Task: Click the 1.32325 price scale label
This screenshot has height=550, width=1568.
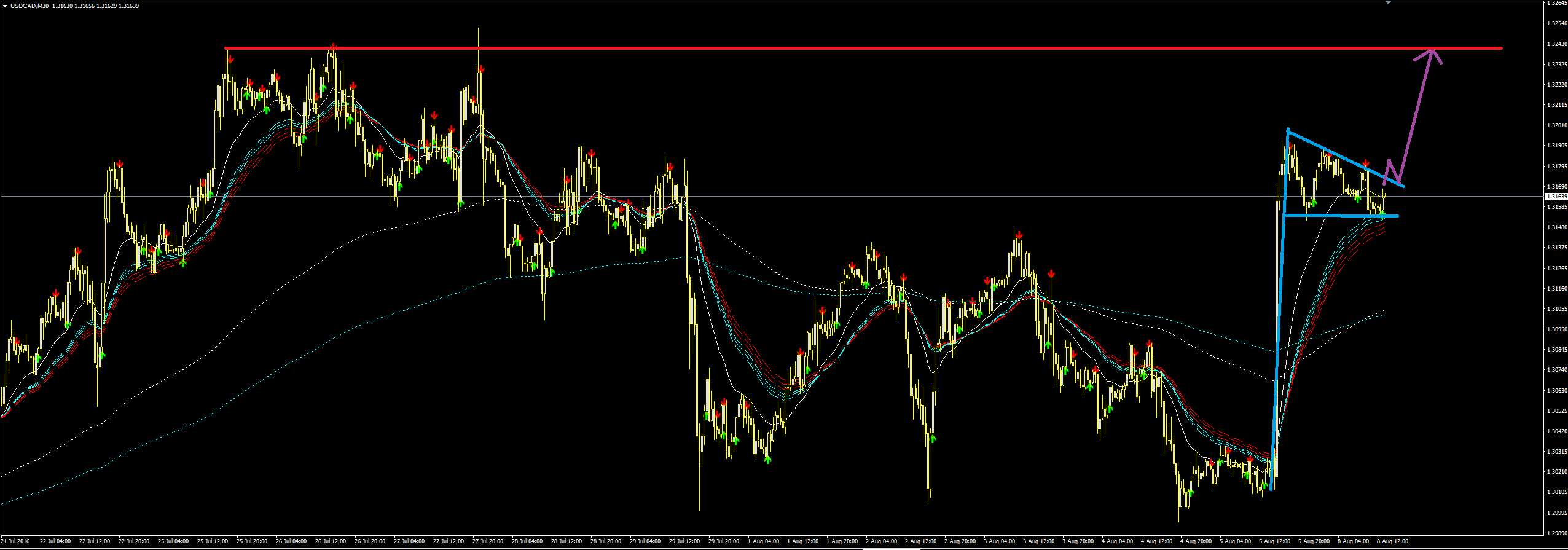Action: click(x=1556, y=65)
